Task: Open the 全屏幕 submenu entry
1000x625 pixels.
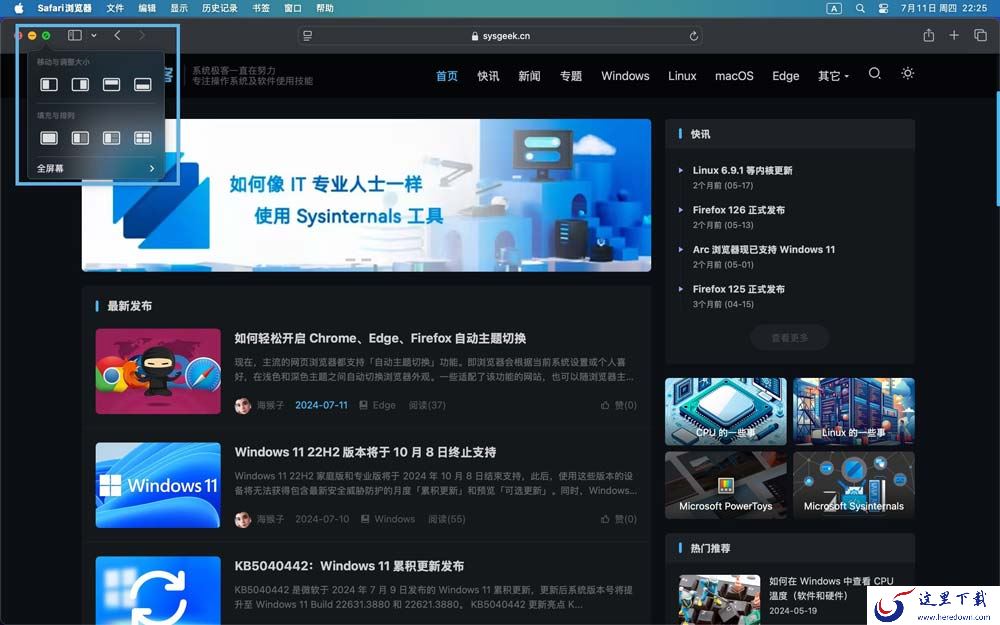Action: (96, 168)
